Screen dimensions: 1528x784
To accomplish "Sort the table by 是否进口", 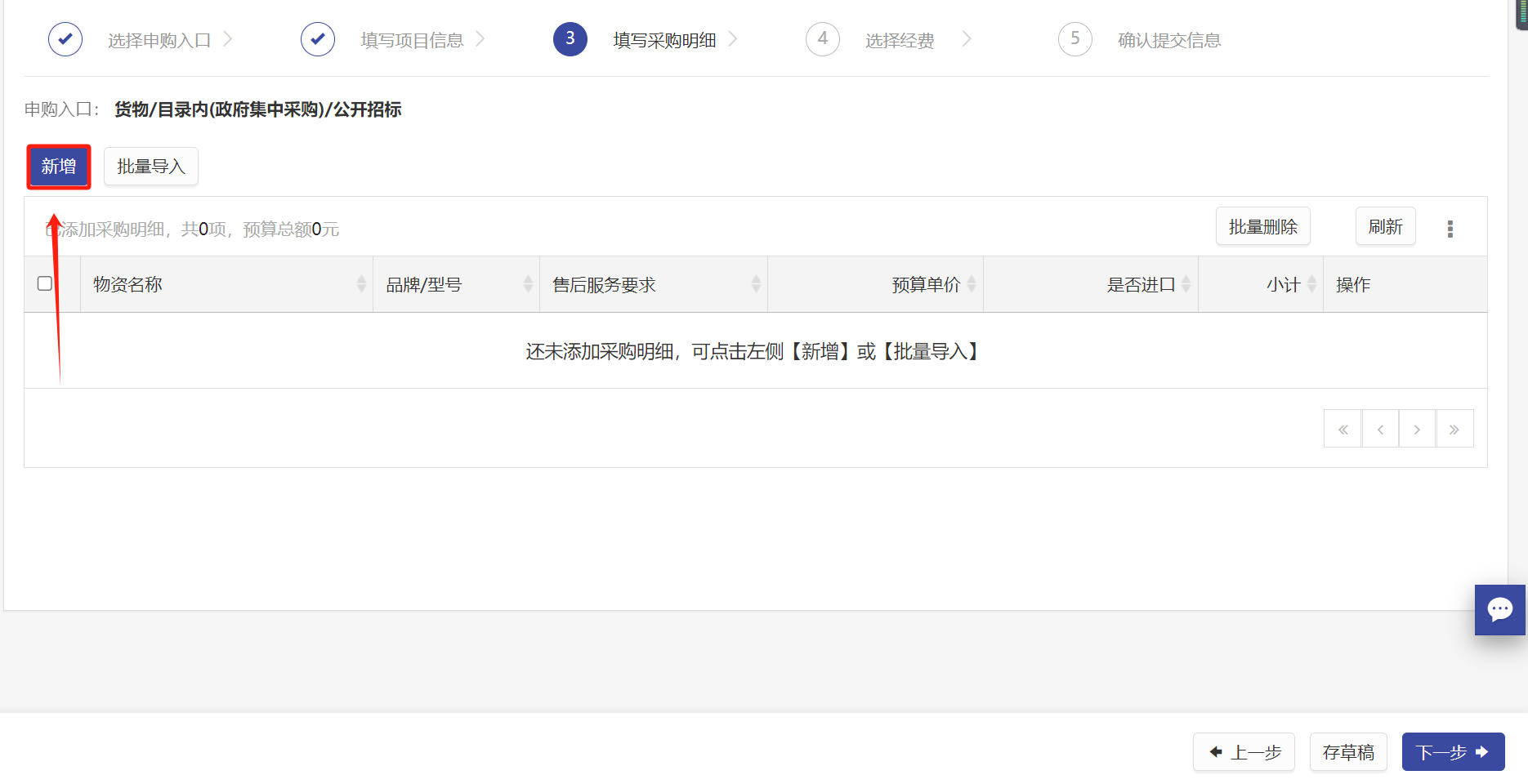I will [x=1186, y=284].
